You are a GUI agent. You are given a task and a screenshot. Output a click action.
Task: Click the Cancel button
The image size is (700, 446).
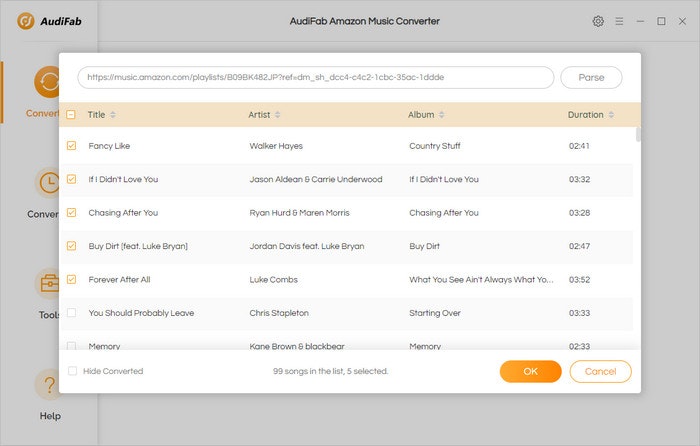pyautogui.click(x=600, y=371)
